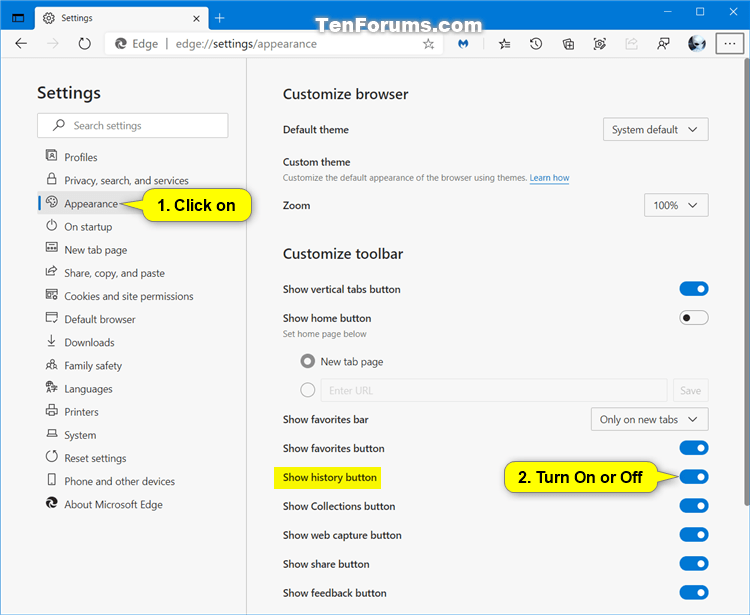Click the address bar URL

point(246,44)
